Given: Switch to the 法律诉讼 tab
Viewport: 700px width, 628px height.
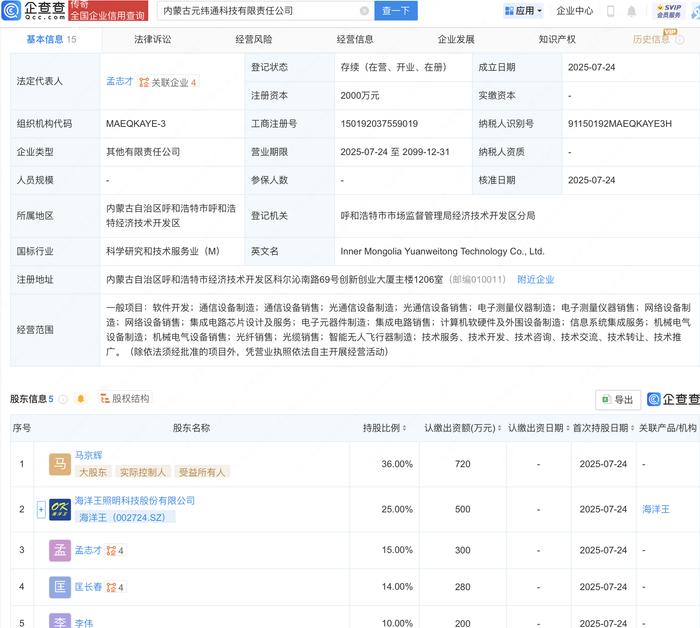Looking at the screenshot, I should [152, 39].
